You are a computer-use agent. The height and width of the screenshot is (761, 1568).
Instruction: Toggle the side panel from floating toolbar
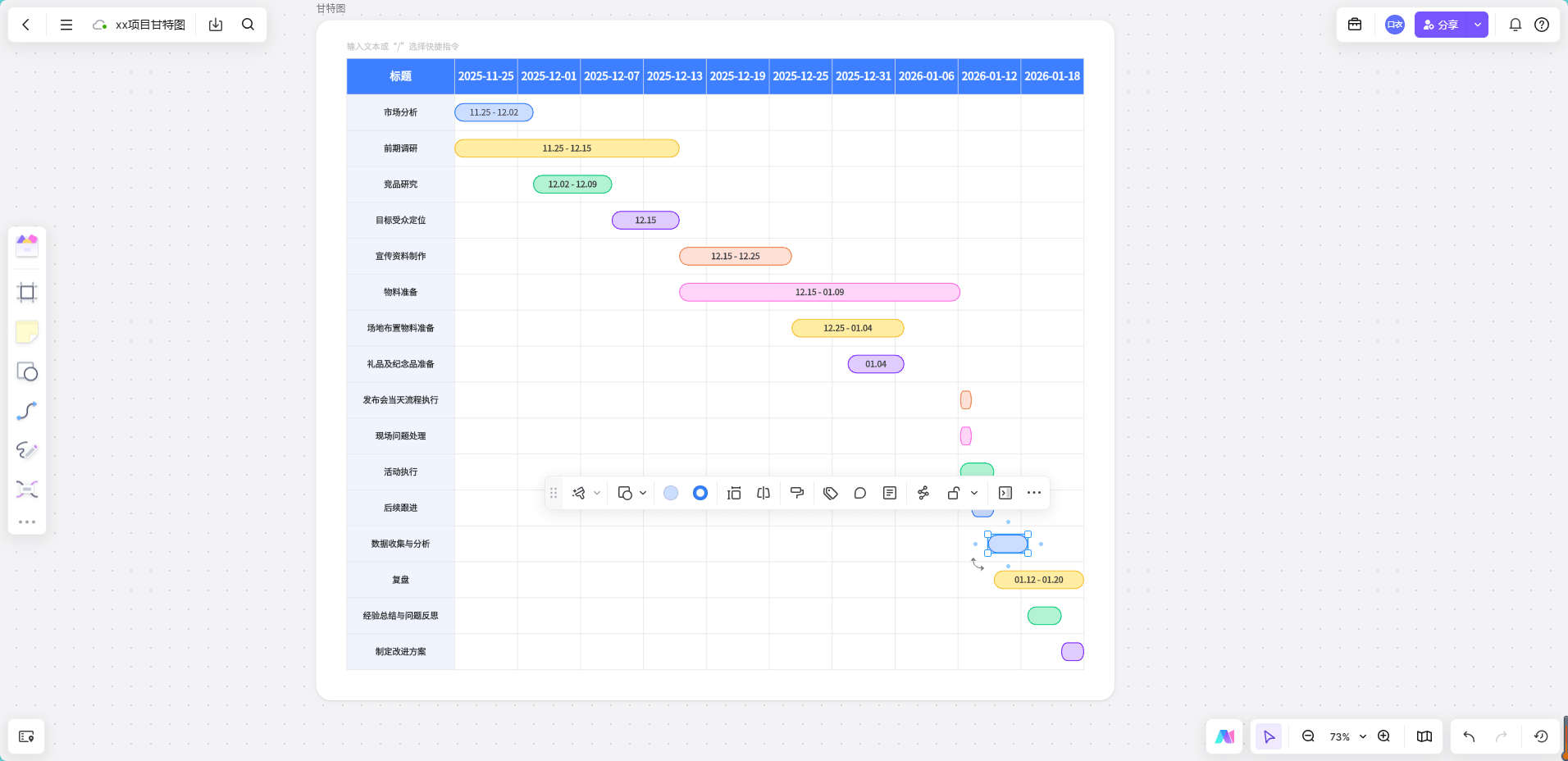(x=1005, y=493)
